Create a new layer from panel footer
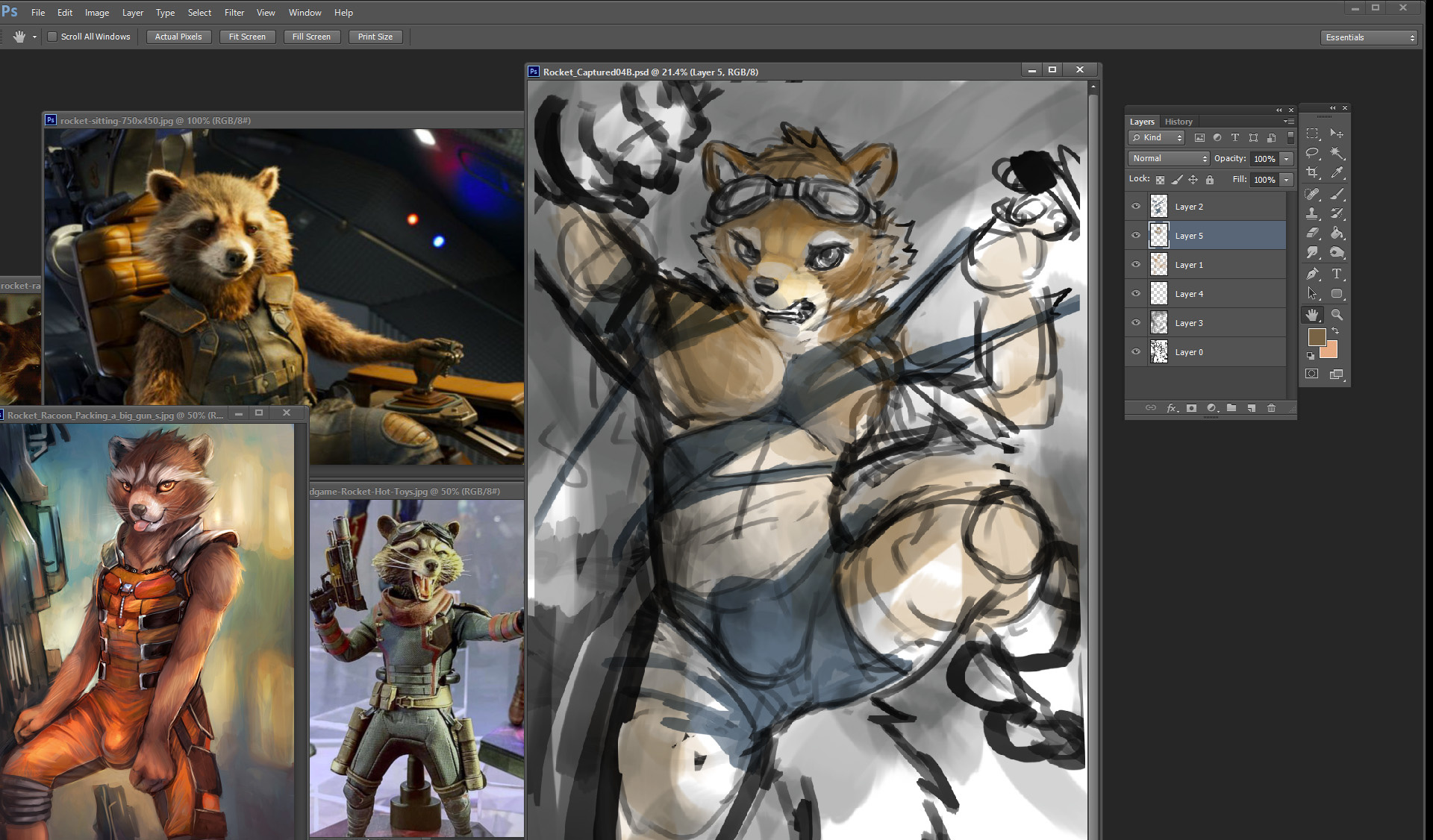Screen dimensions: 1433x840 (x=1252, y=408)
